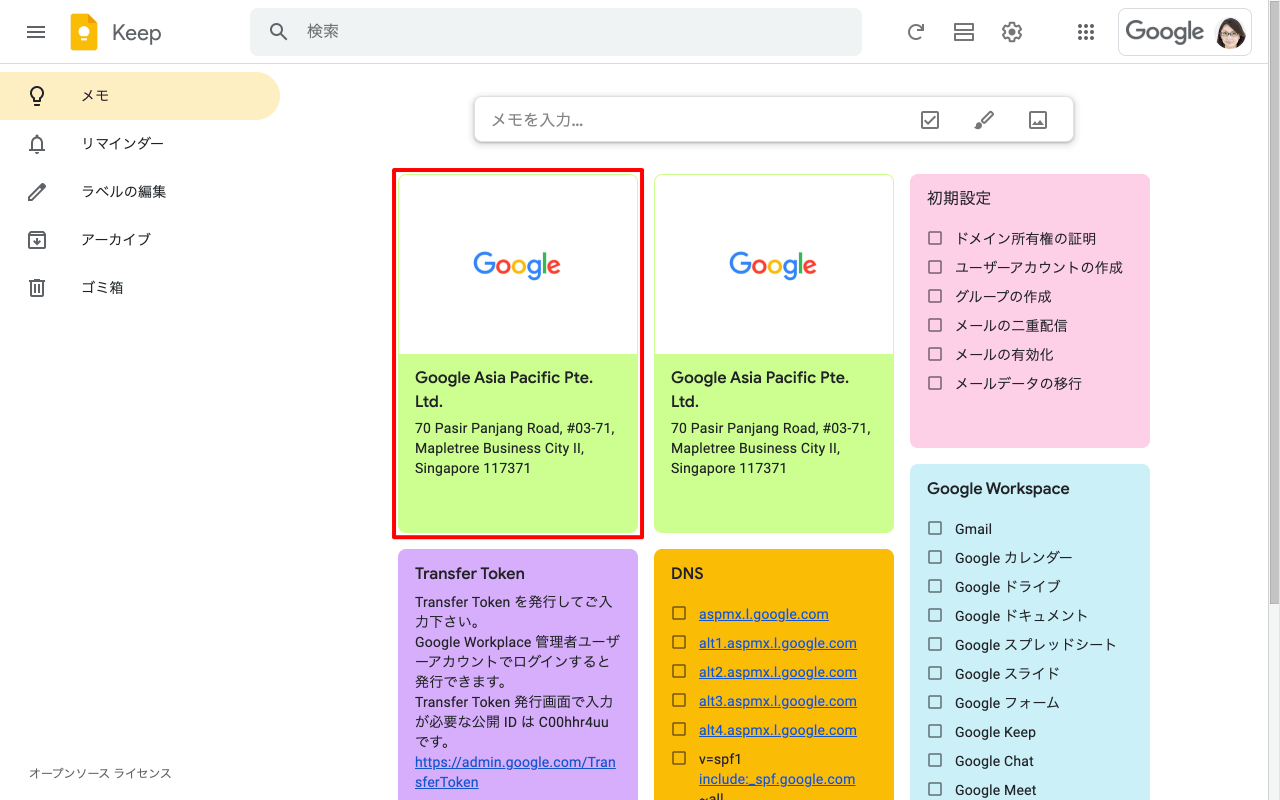Screen dimensions: 1280x800
Task: Open the Google apps grid icon
Action: [1086, 32]
